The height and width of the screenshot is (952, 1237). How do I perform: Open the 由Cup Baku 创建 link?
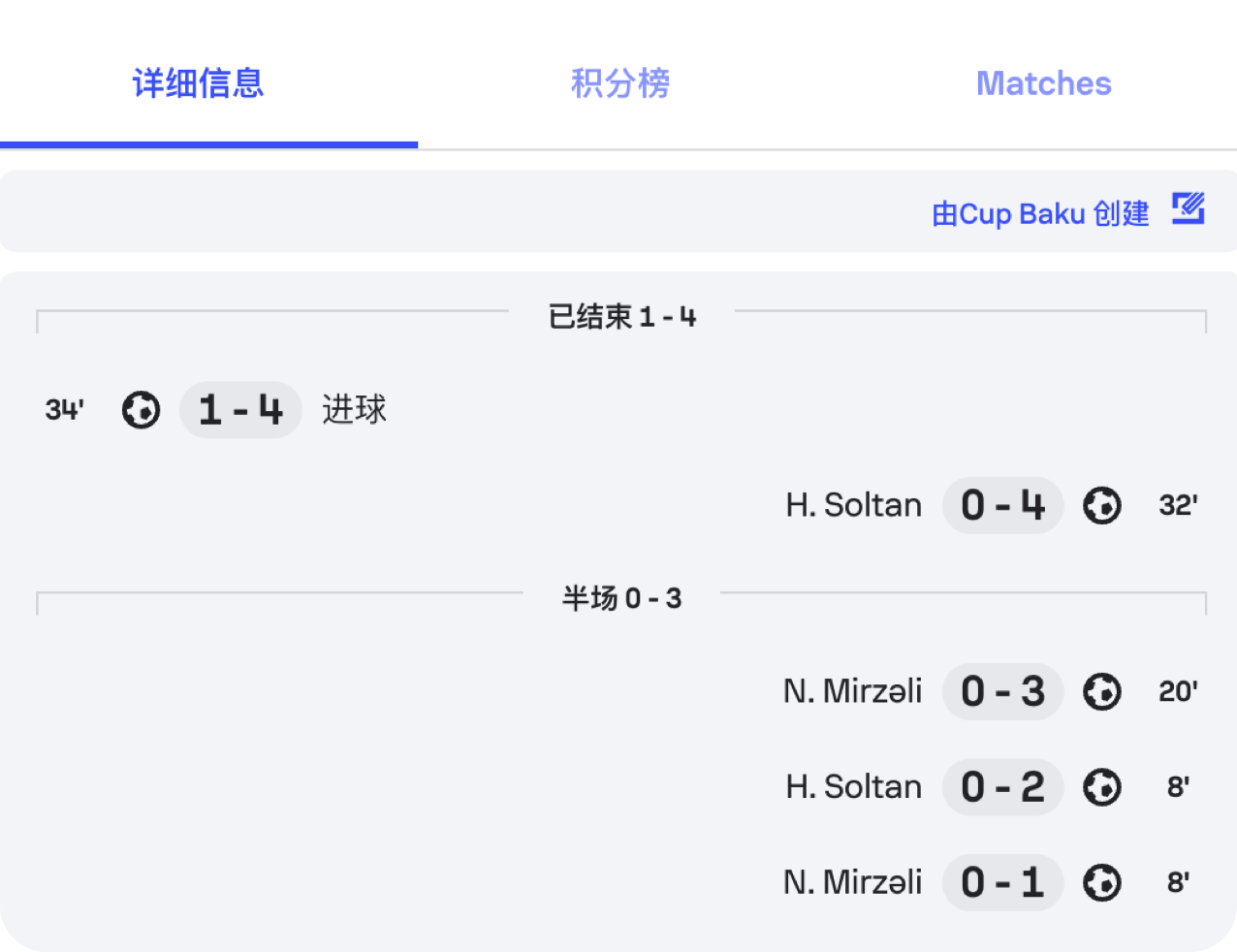pyautogui.click(x=1040, y=213)
